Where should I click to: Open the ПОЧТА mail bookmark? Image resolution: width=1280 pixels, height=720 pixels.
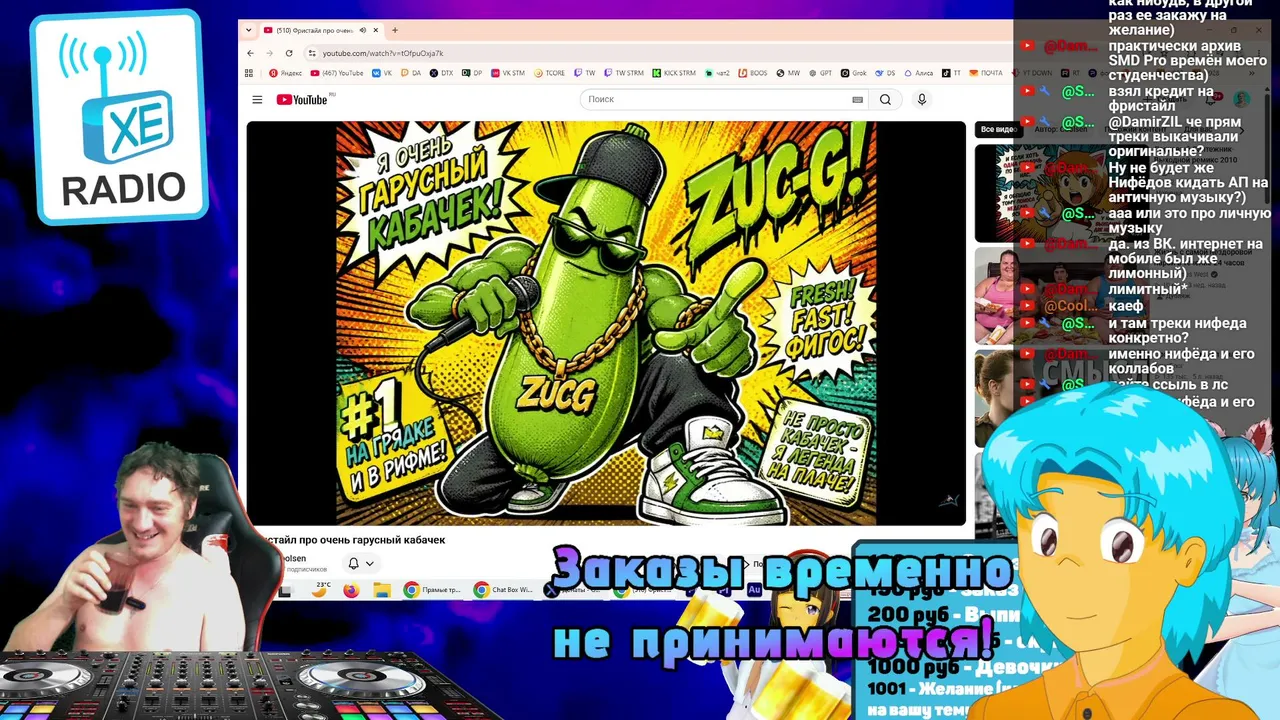click(986, 73)
